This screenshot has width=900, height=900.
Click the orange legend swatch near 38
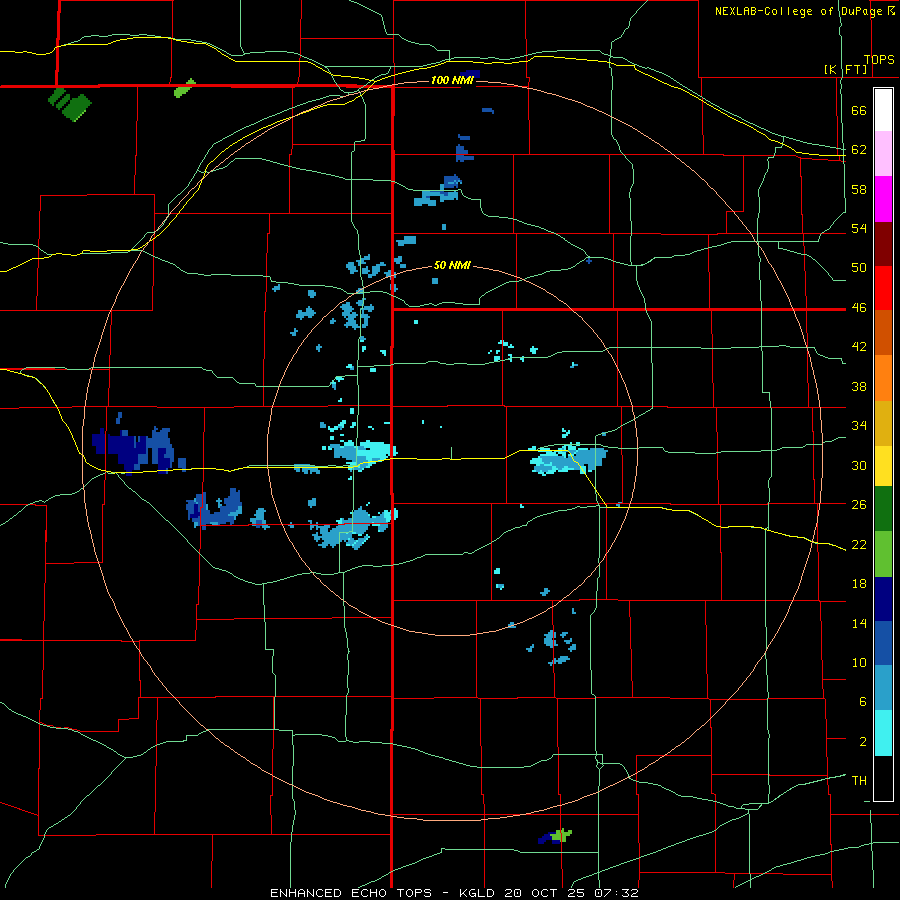(883, 378)
